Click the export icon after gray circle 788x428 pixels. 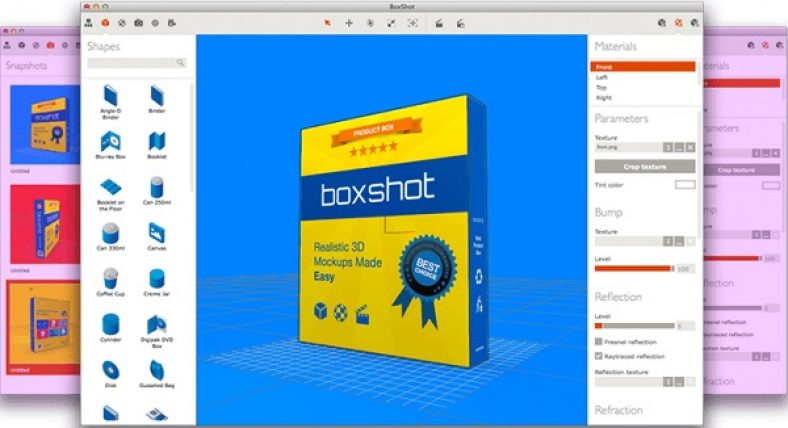click(172, 23)
